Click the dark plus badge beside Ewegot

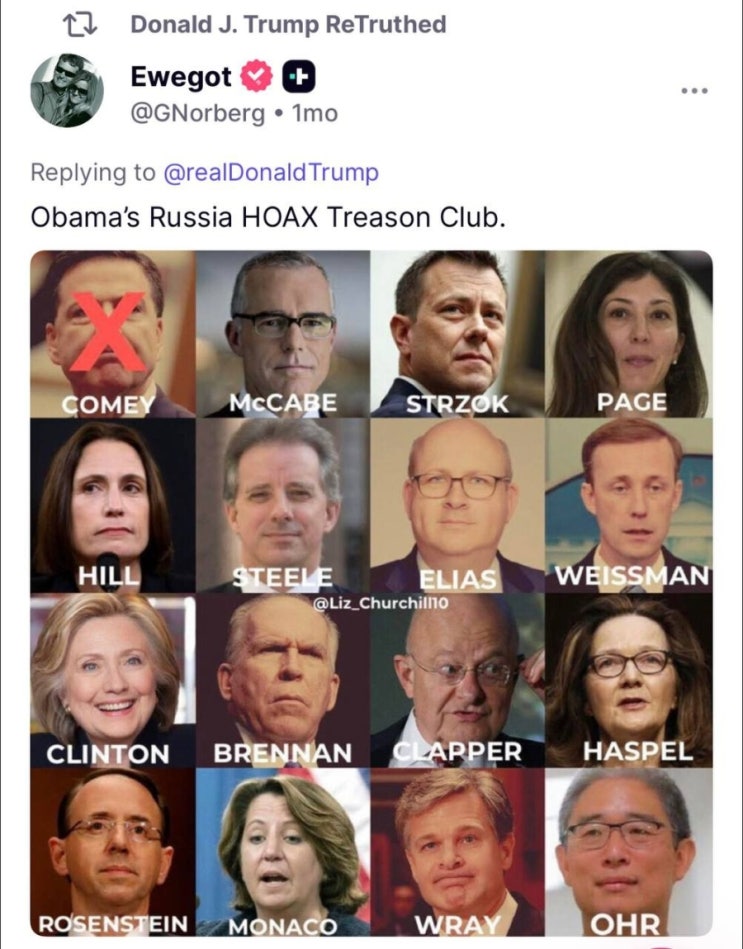(299, 76)
